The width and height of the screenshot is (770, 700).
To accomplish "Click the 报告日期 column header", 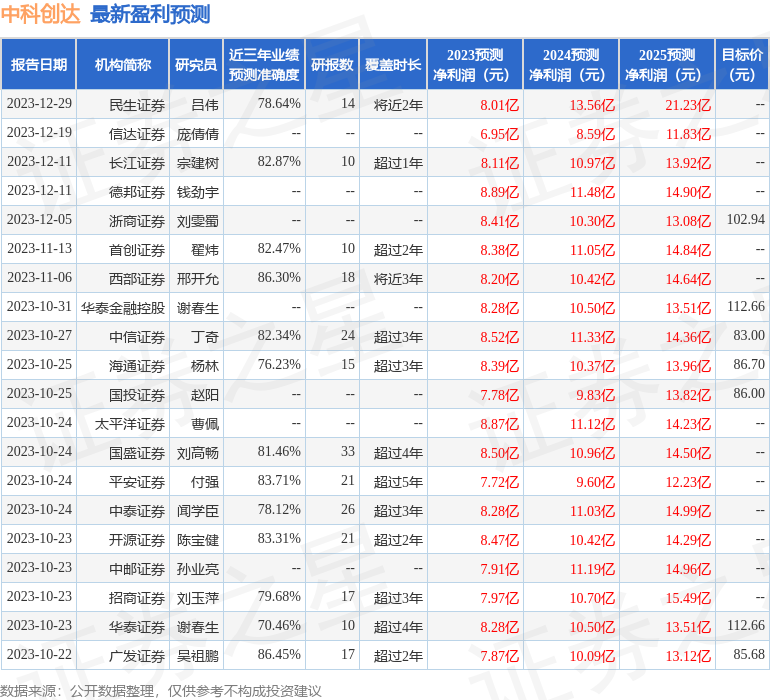I will point(38,64).
